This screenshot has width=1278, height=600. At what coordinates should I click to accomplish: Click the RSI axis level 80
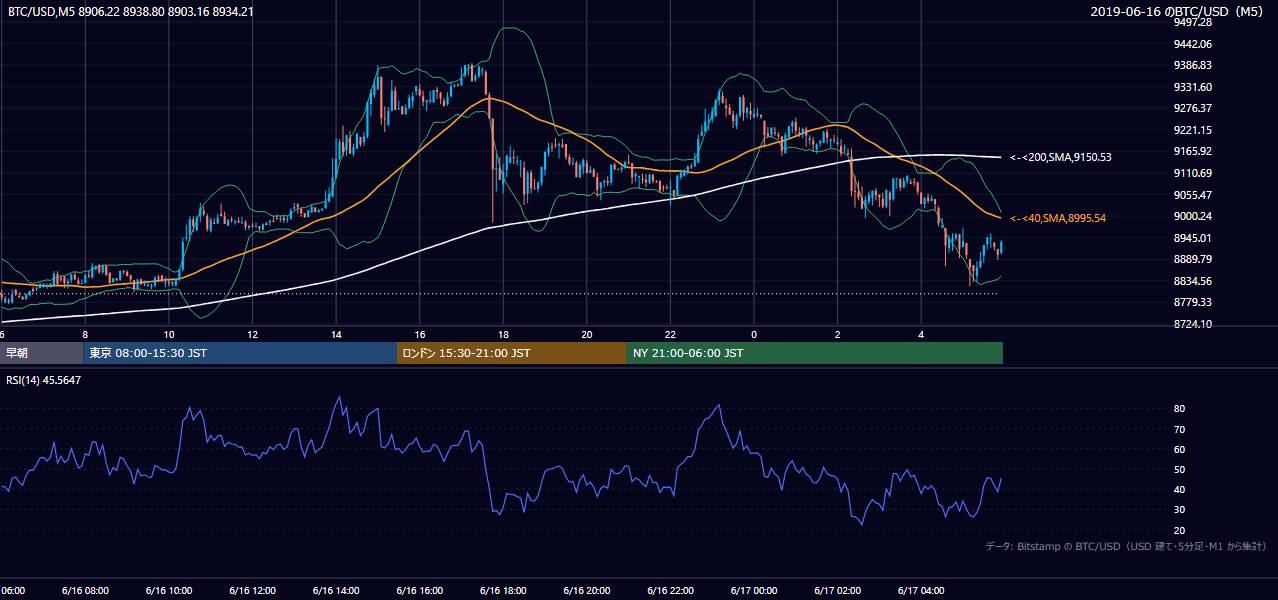1179,409
